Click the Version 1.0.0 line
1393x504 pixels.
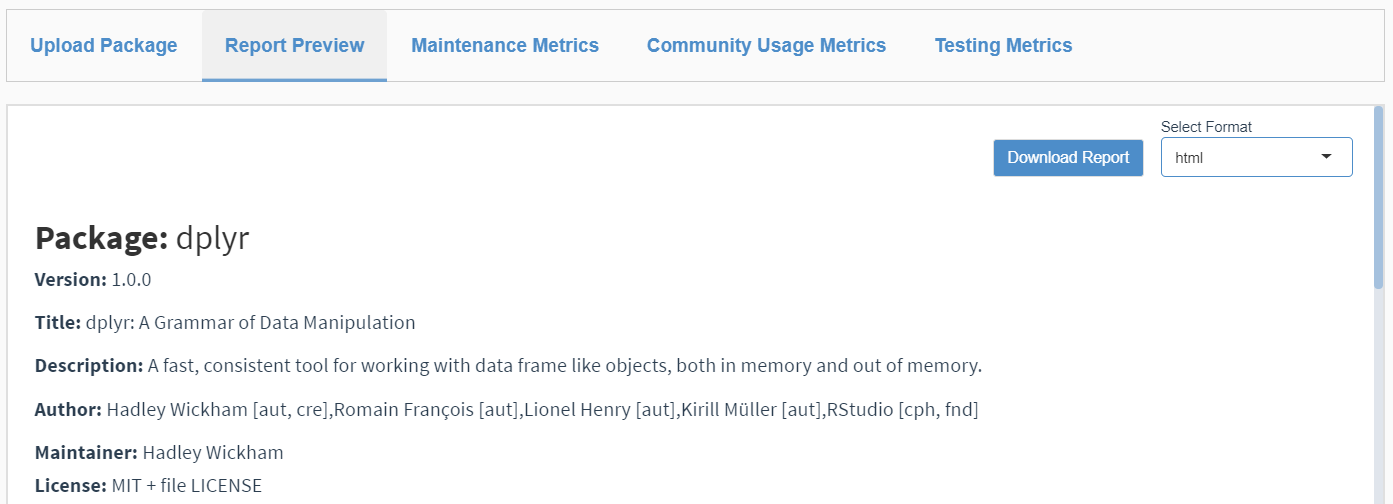[93, 280]
